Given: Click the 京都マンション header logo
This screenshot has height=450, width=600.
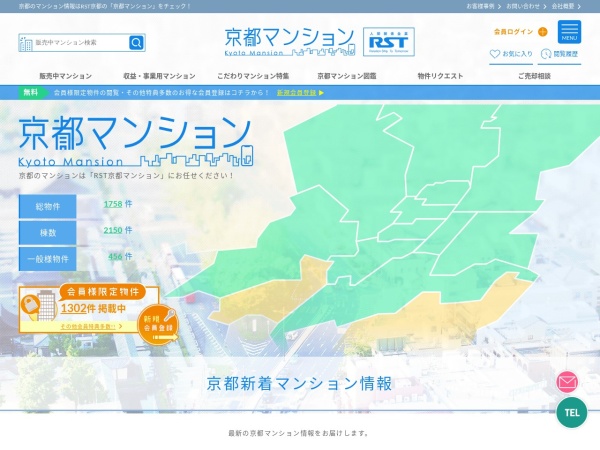Looking at the screenshot, I should 290,42.
